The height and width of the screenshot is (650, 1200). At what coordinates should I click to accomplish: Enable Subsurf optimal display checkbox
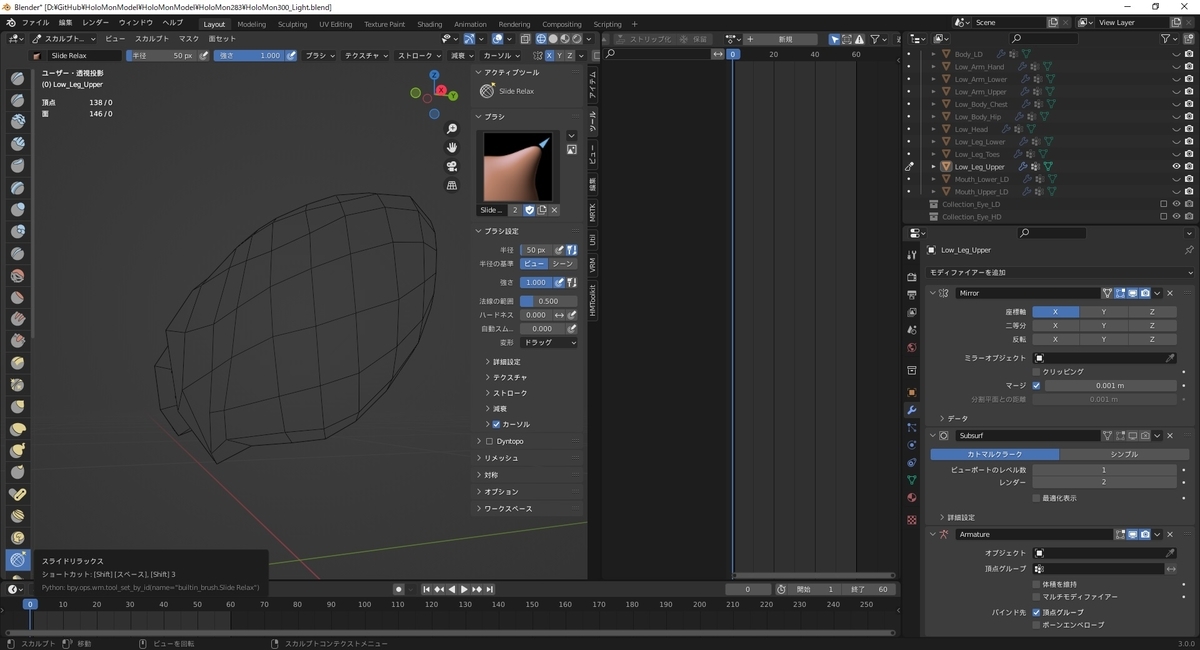click(x=1036, y=497)
